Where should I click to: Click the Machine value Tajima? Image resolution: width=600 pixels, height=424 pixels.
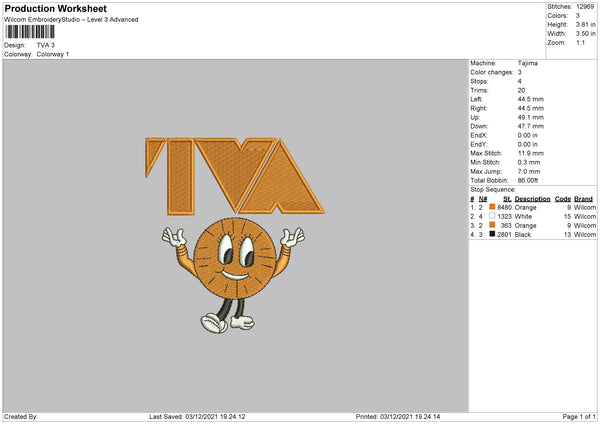pyautogui.click(x=528, y=63)
